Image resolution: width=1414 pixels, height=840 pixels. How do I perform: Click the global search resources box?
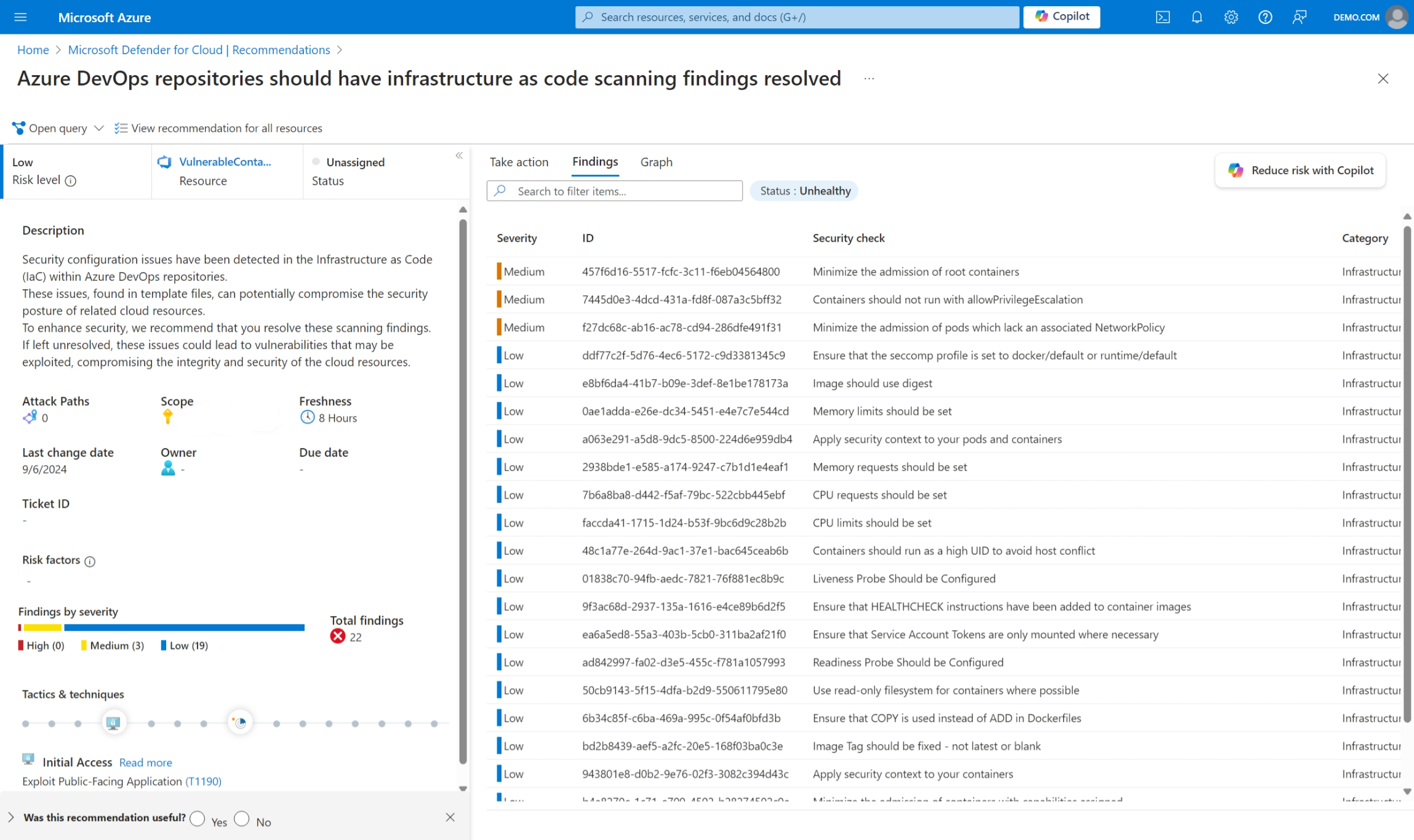[797, 17]
